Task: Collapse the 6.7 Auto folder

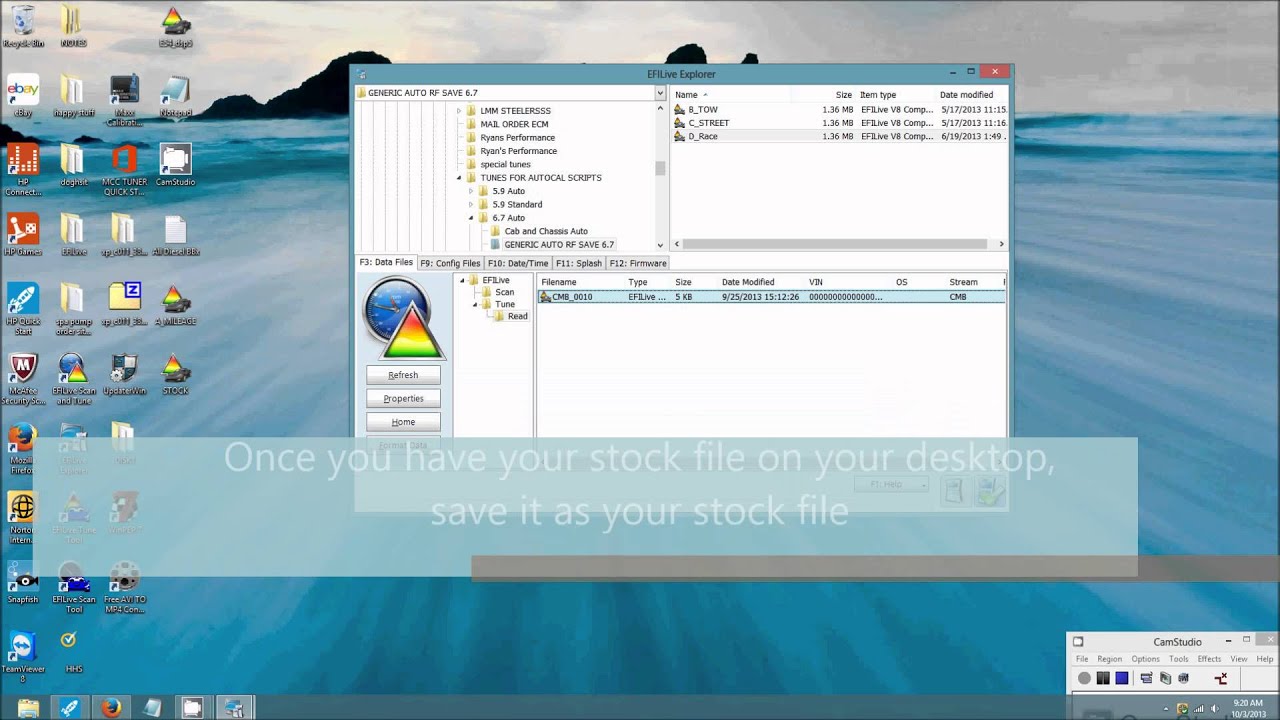Action: click(471, 218)
